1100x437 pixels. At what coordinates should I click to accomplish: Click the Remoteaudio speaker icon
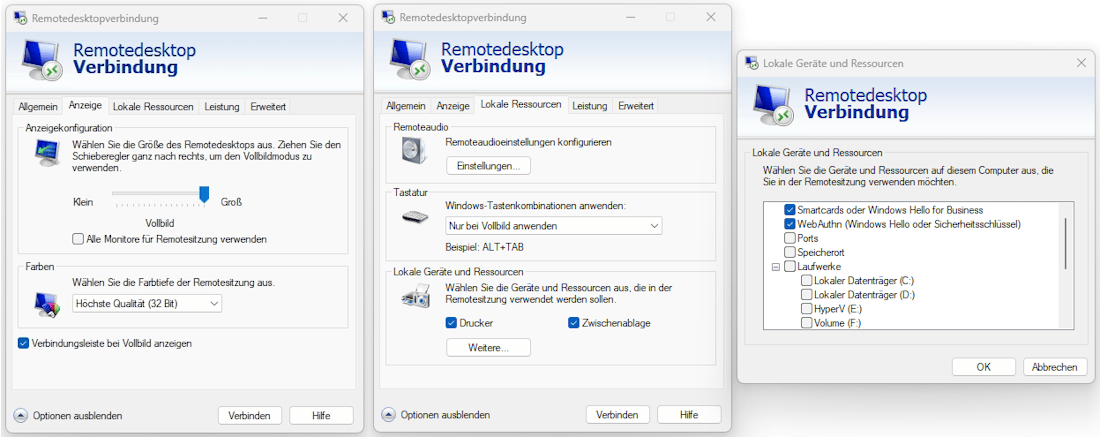(x=413, y=152)
